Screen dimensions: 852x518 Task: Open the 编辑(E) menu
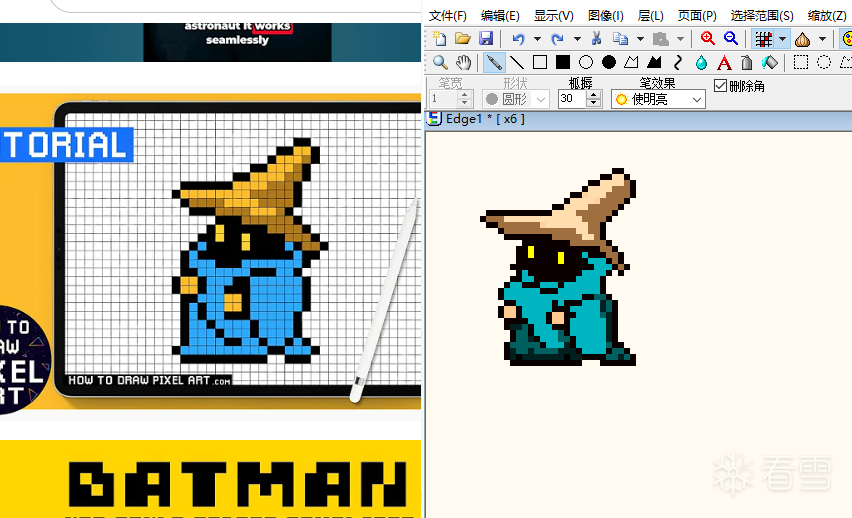pyautogui.click(x=500, y=16)
